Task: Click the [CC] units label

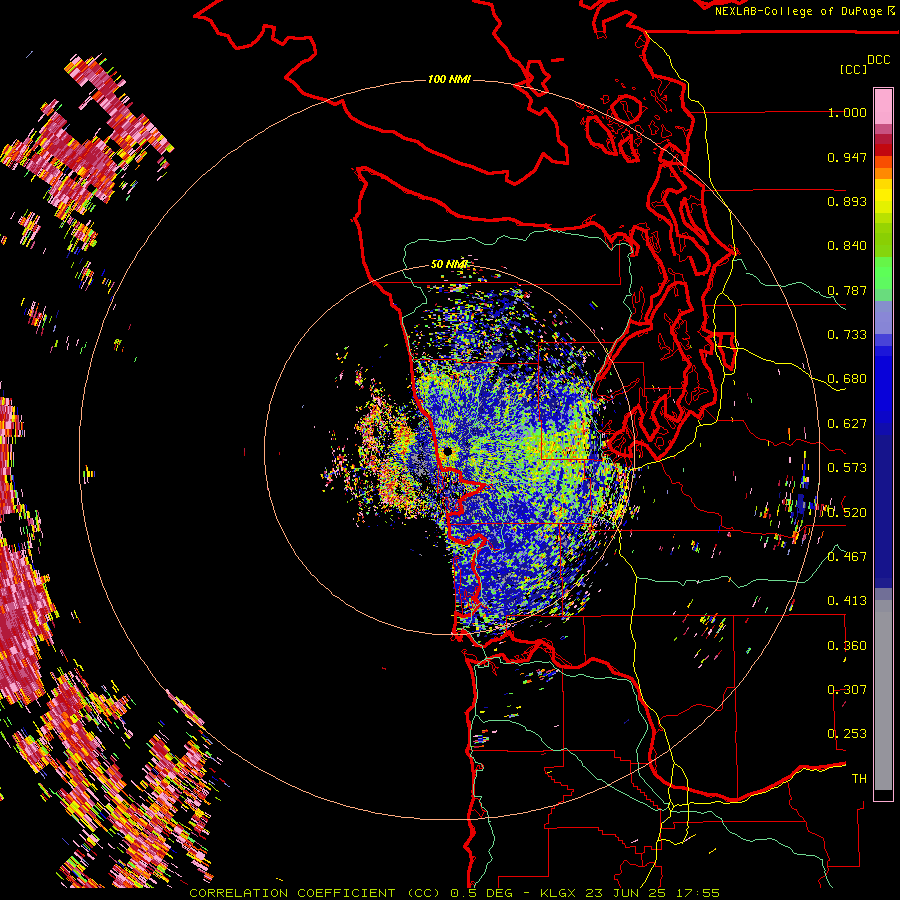Action: pos(853,69)
